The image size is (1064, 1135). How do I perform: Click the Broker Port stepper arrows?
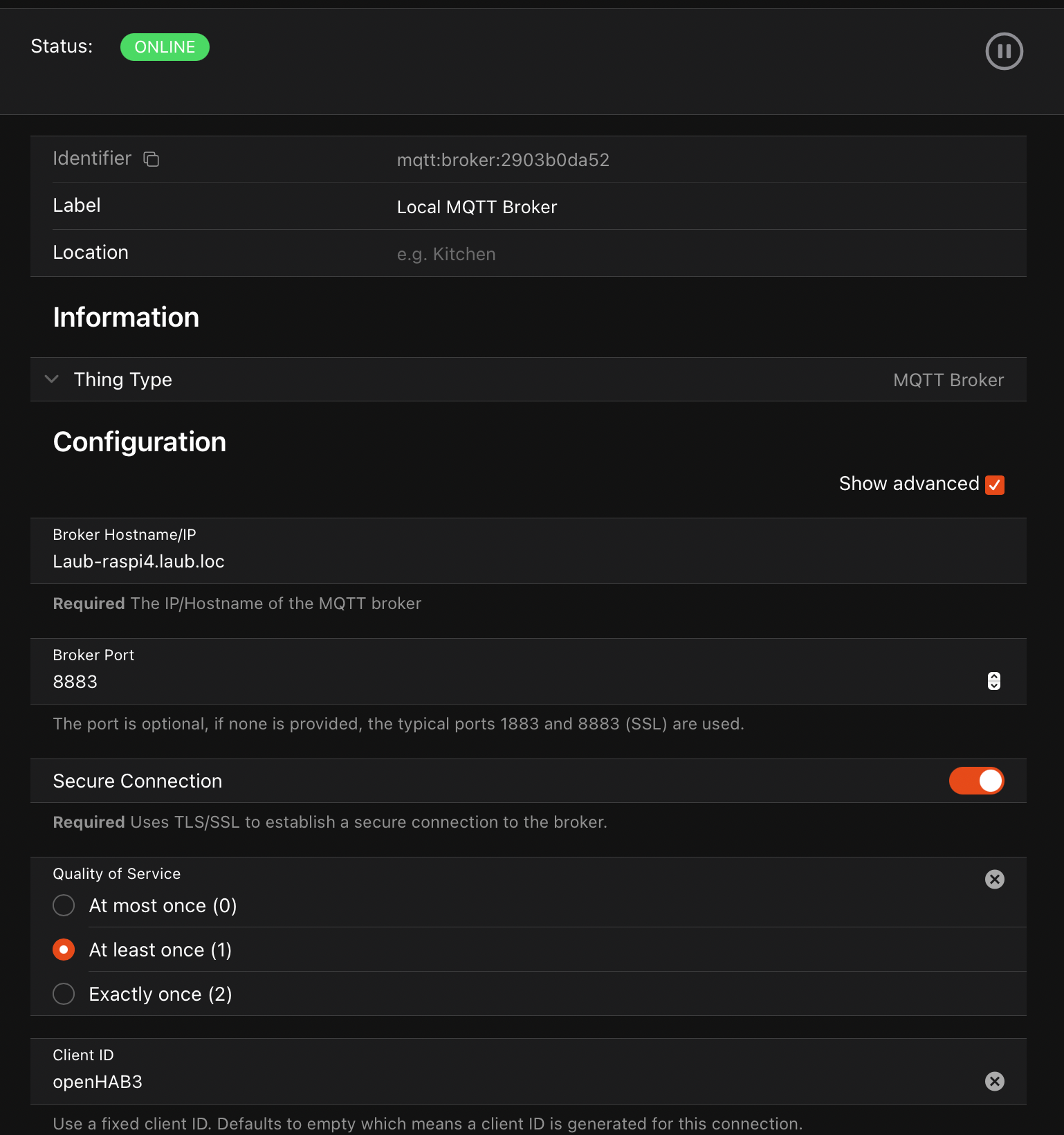pyautogui.click(x=993, y=681)
